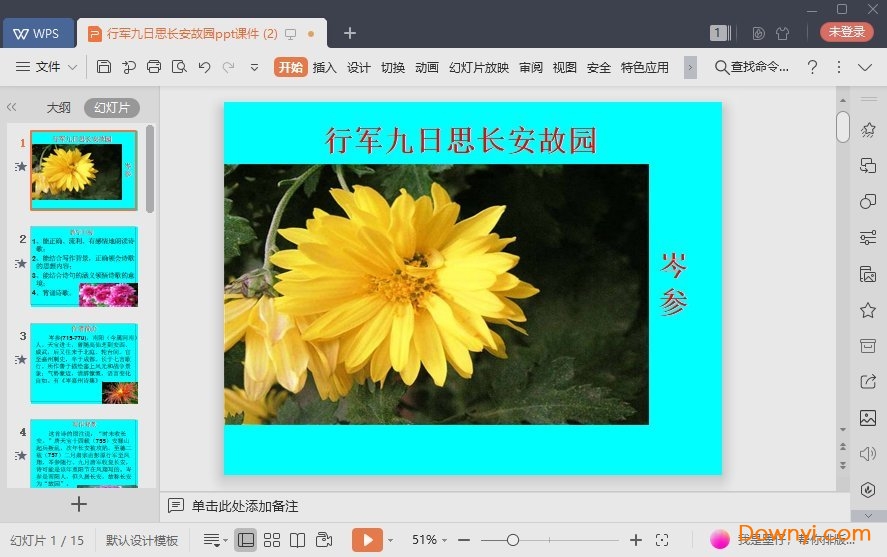Image resolution: width=887 pixels, height=557 pixels.
Task: Click 单击此处添加备注 notes area
Action: tap(245, 506)
